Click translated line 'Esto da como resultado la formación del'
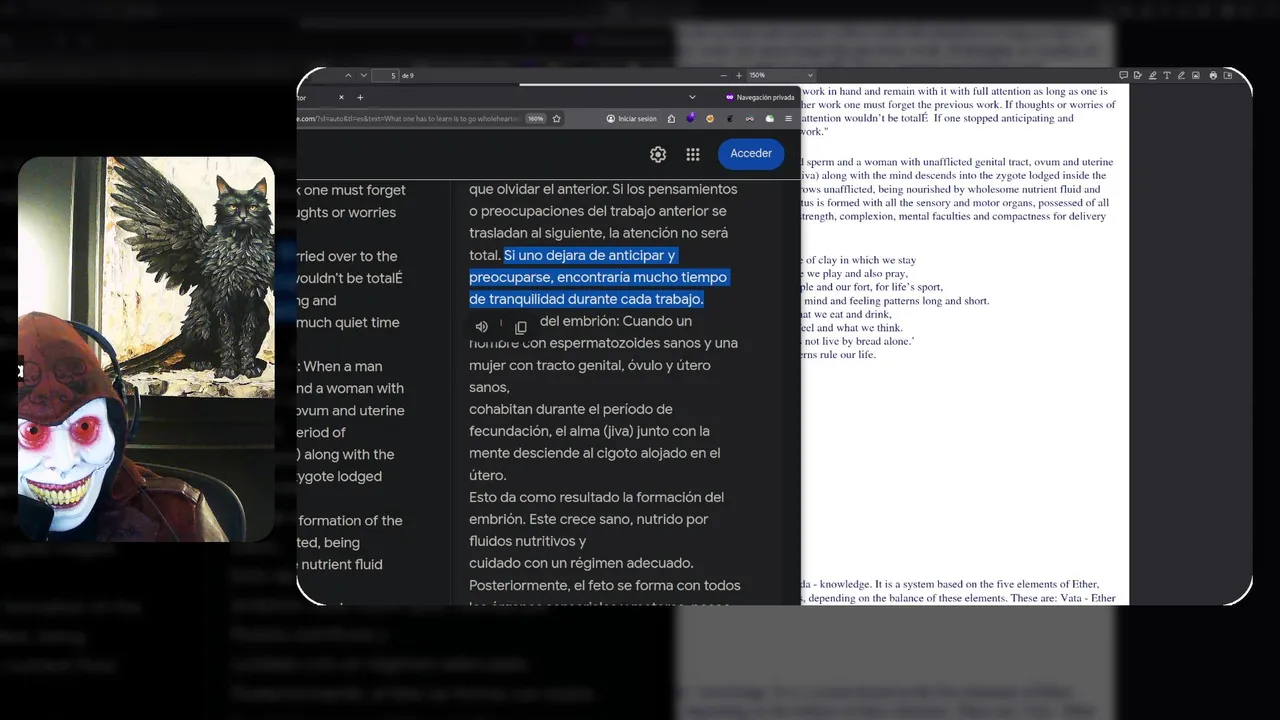 (597, 497)
